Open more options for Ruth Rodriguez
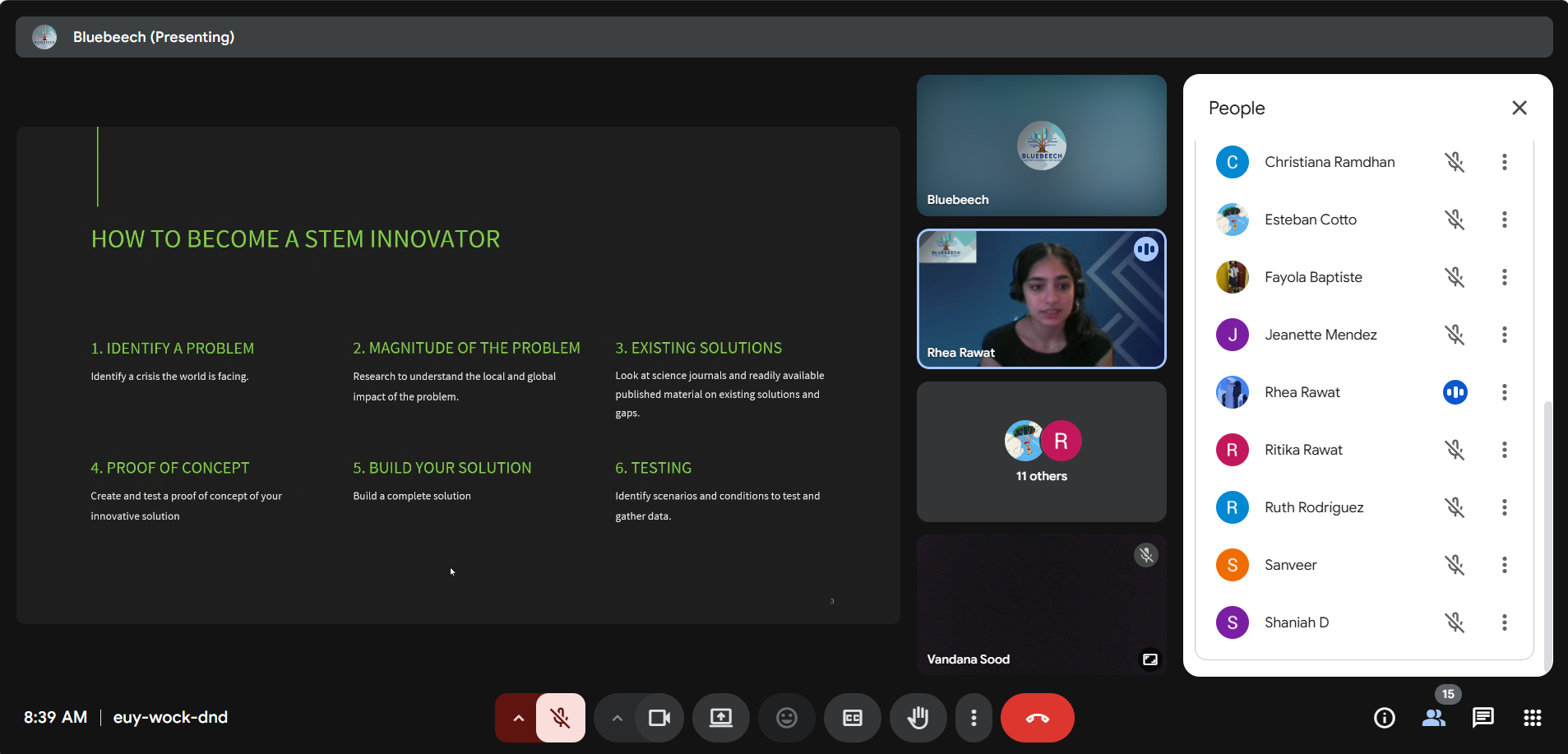1568x754 pixels. (x=1505, y=507)
